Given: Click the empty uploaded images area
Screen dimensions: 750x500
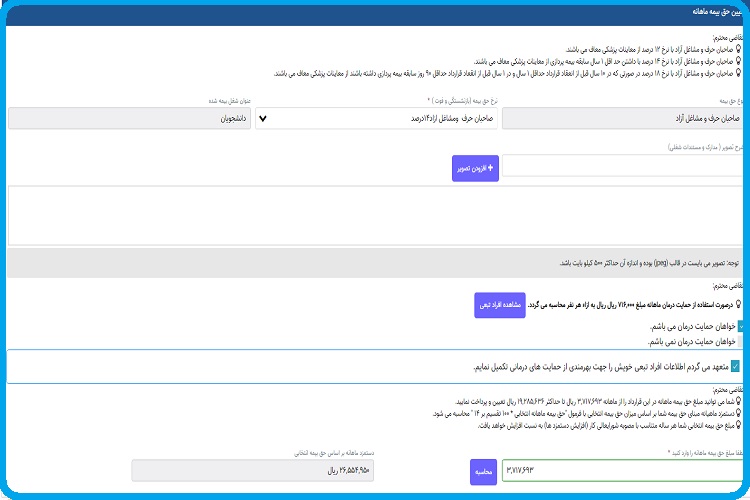Looking at the screenshot, I should [x=375, y=215].
